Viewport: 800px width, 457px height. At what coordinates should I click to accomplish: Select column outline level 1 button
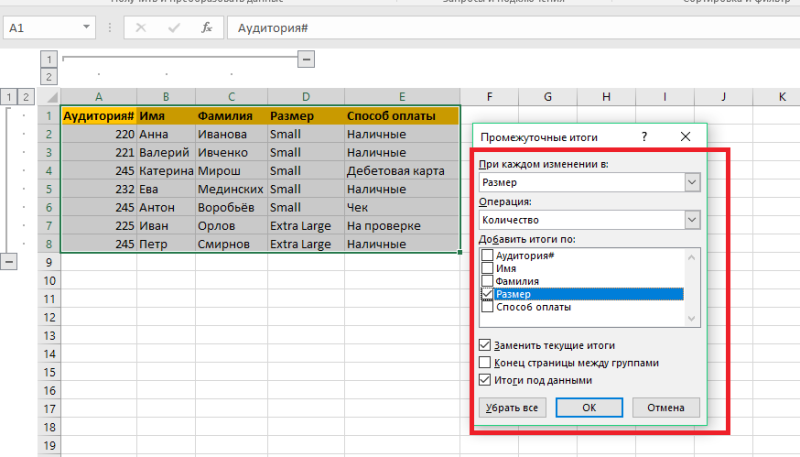click(x=49, y=59)
